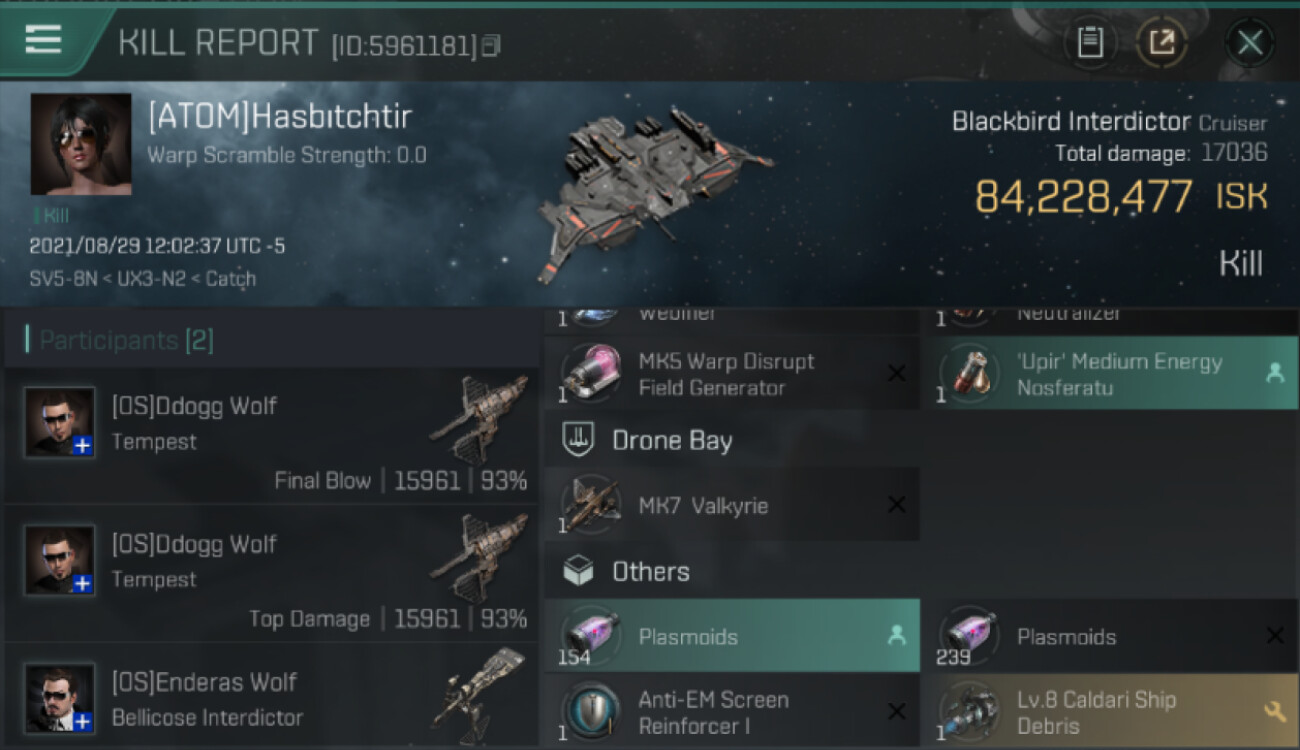Click the 239 Plasmoids destroyed item
Viewport: 1300px width, 750px height.
click(x=1110, y=636)
